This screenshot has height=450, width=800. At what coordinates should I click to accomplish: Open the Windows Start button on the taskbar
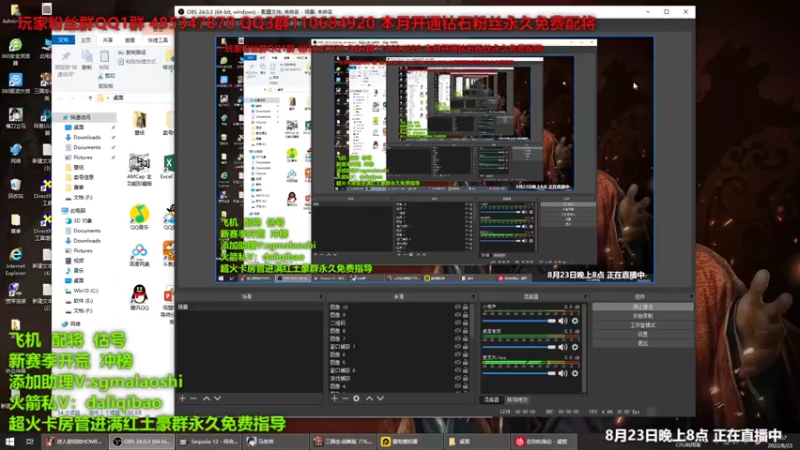click(10, 441)
